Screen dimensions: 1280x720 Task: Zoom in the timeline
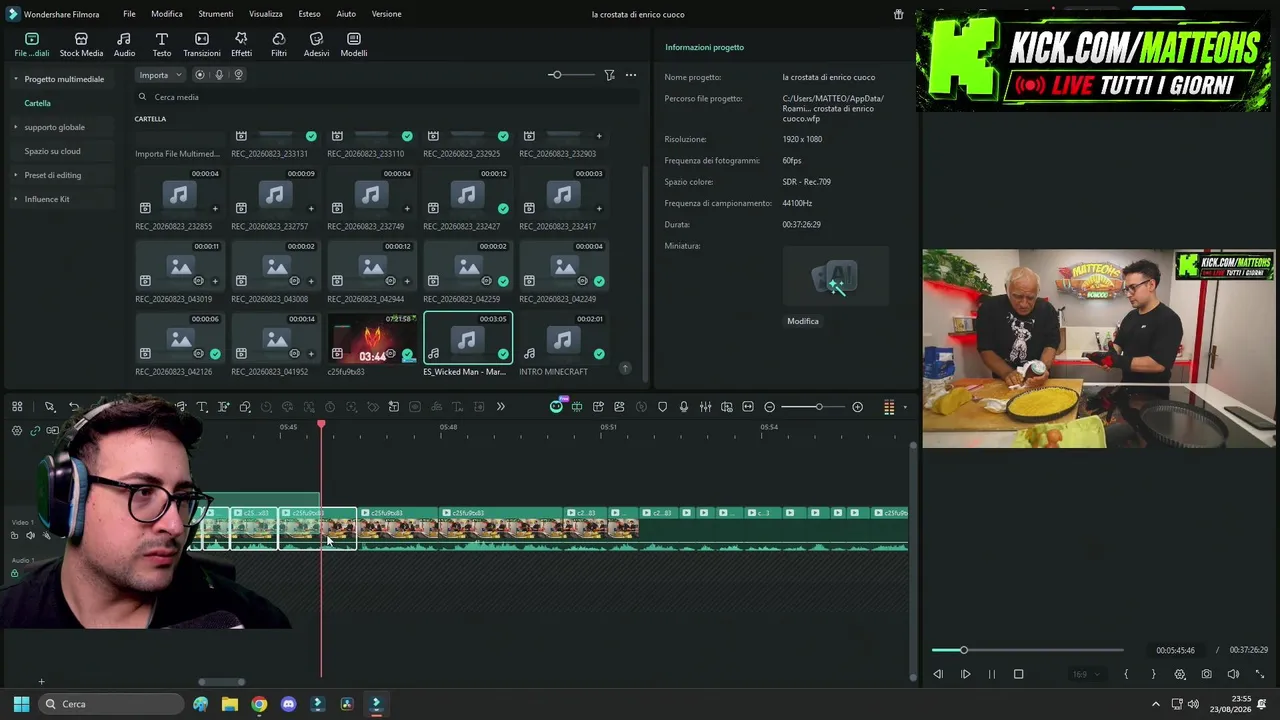click(857, 407)
